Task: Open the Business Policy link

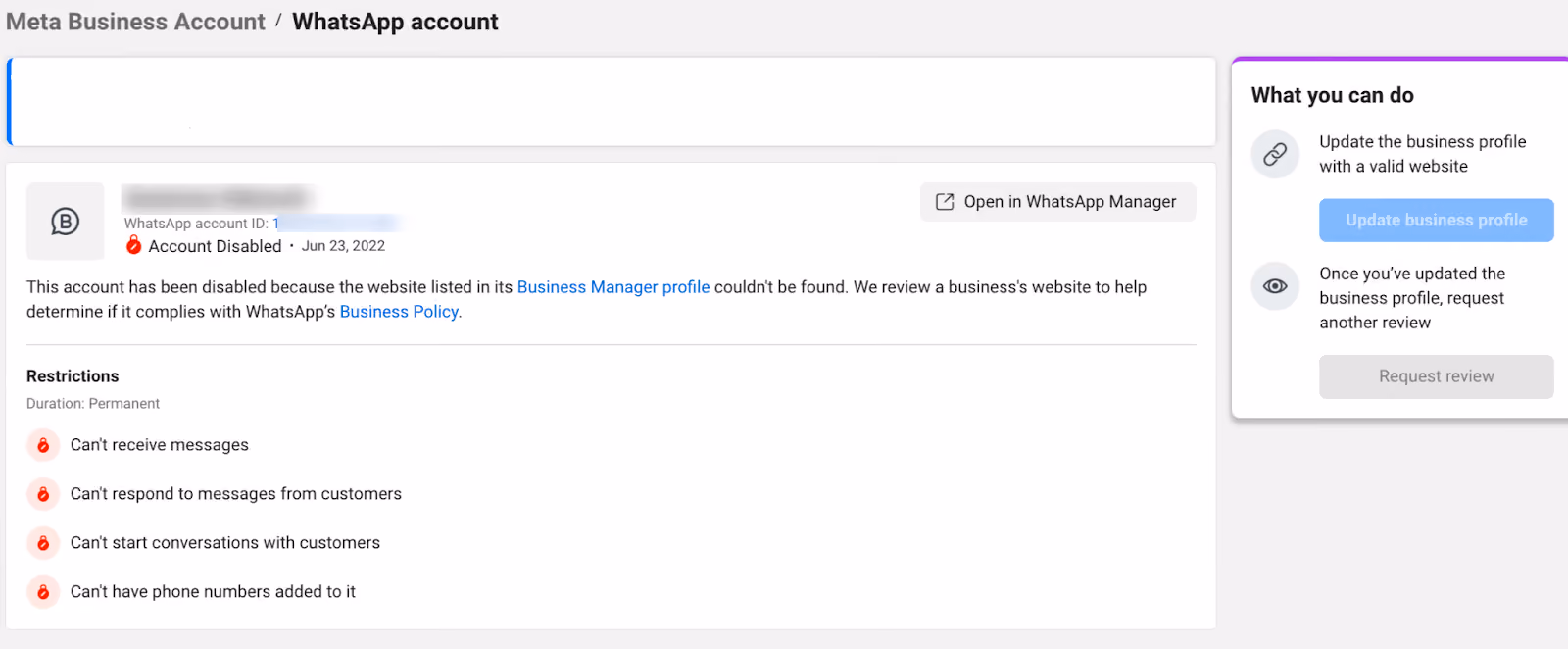Action: (x=399, y=312)
